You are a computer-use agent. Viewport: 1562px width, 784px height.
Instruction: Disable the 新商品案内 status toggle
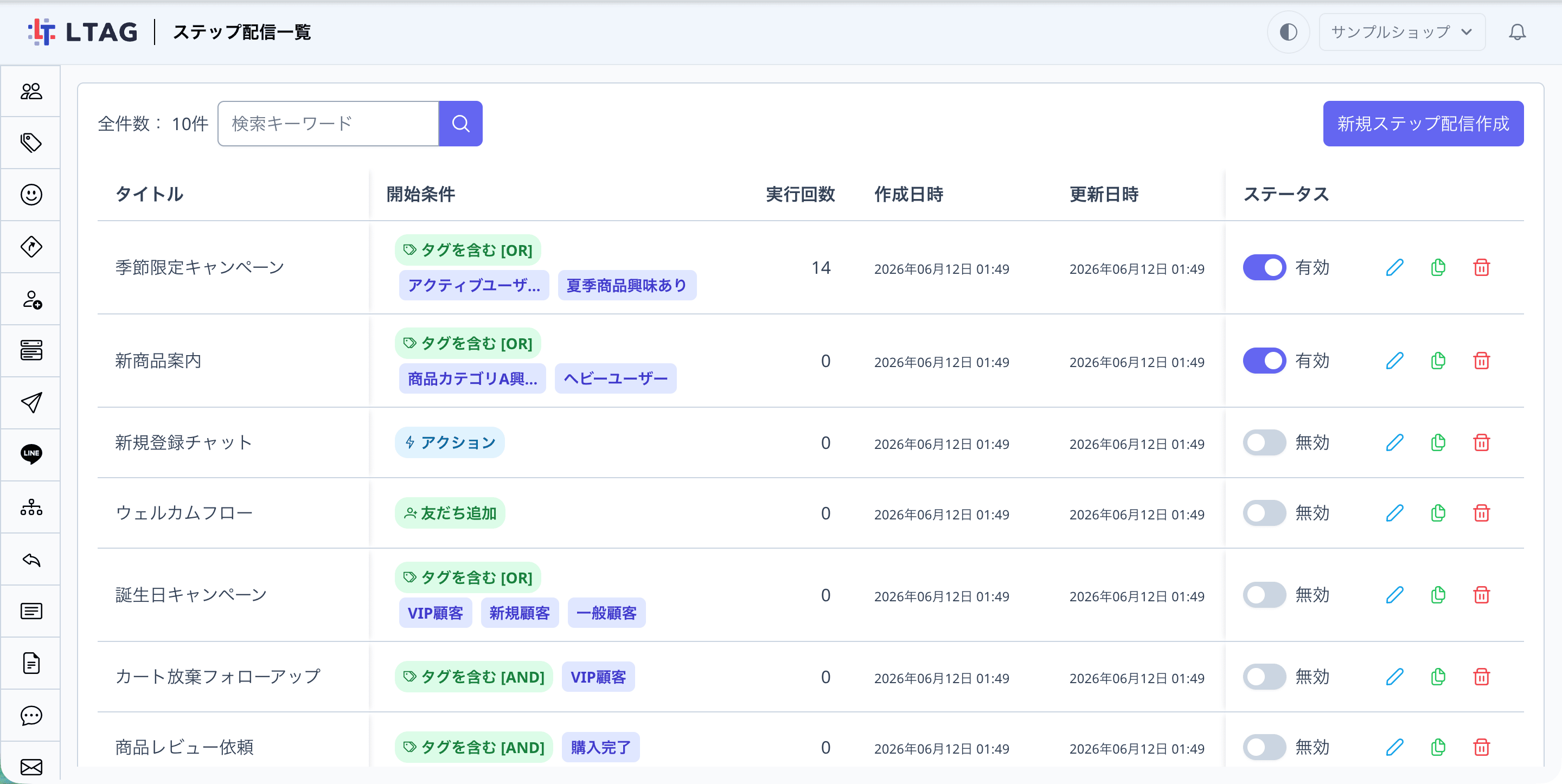tap(1264, 361)
